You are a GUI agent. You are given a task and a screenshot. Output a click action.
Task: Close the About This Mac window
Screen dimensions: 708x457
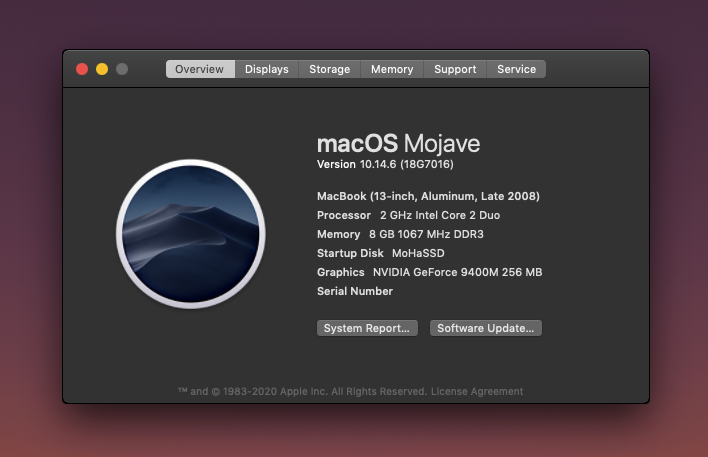[82, 69]
